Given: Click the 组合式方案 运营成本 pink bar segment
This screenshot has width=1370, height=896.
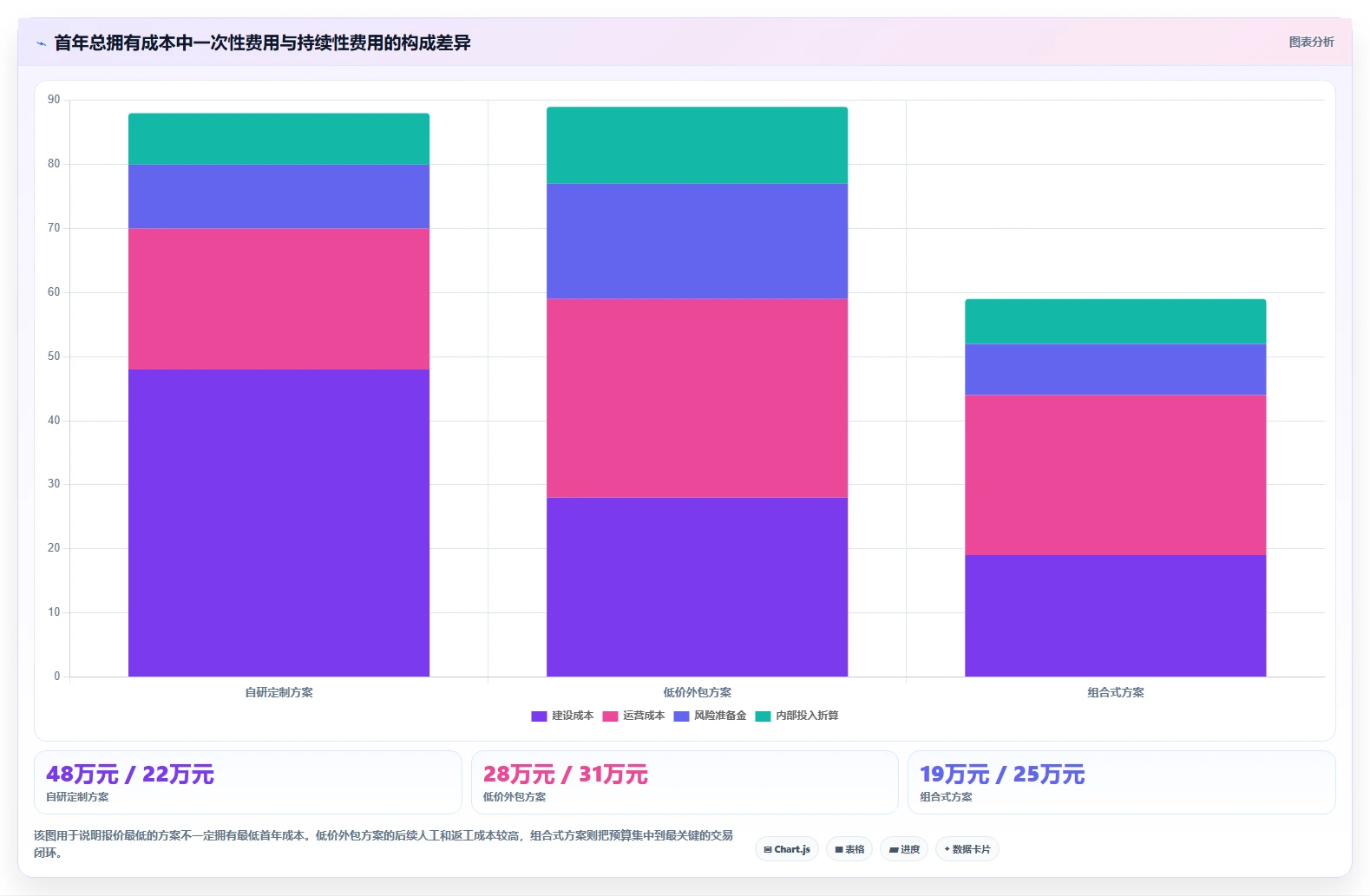Looking at the screenshot, I should pos(1115,475).
